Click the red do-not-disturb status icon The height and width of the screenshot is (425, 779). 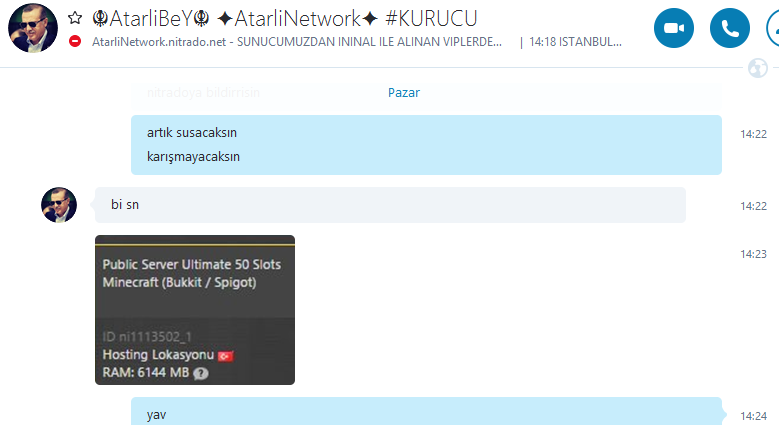pos(75,41)
